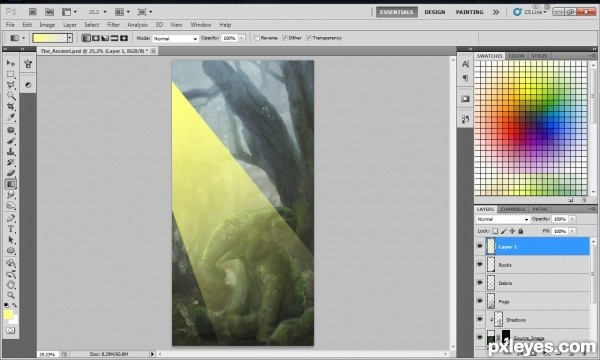600x360 pixels.
Task: Select the Rectangular Marquee tool
Action: click(11, 74)
